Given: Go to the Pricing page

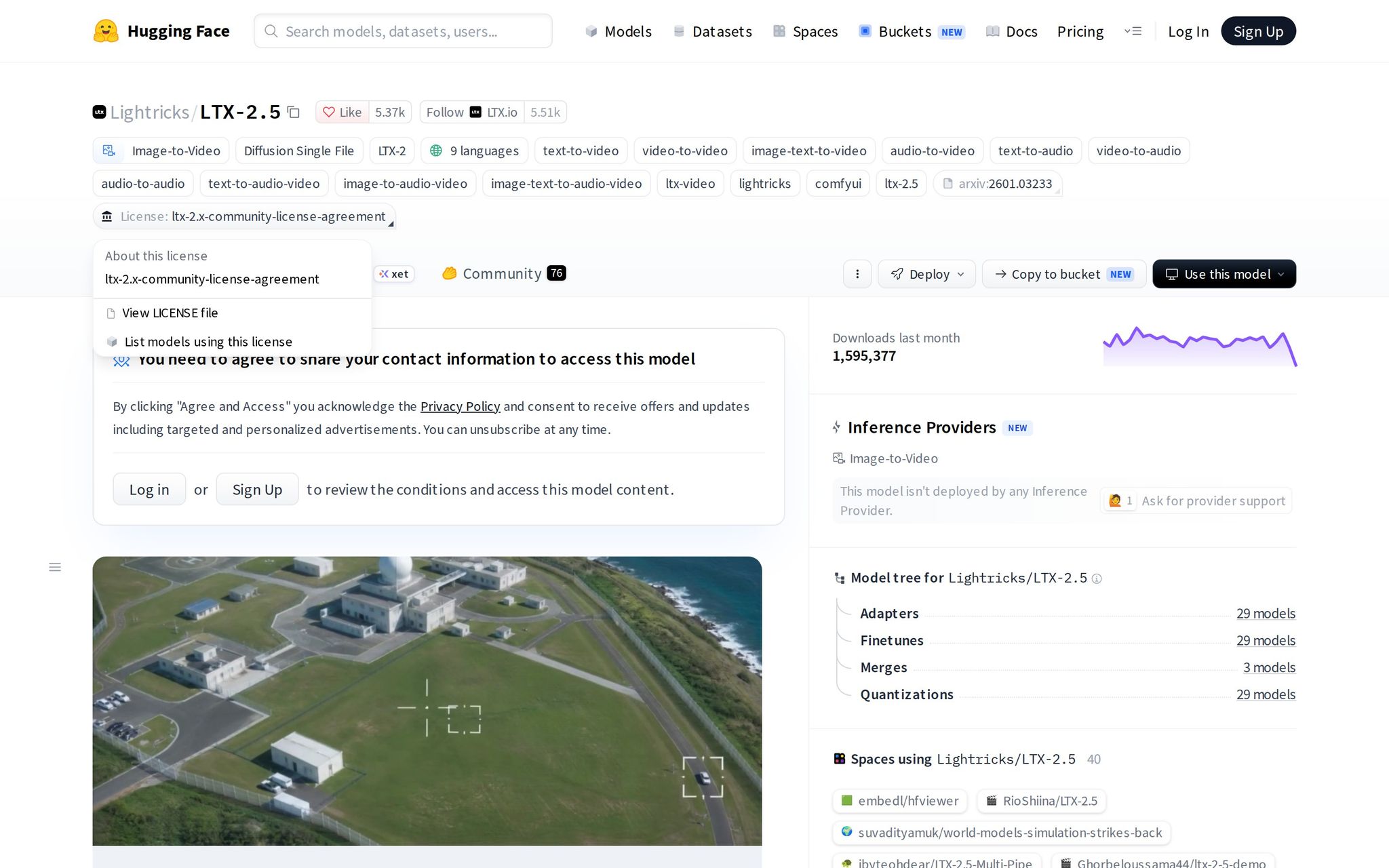Looking at the screenshot, I should click(x=1080, y=31).
